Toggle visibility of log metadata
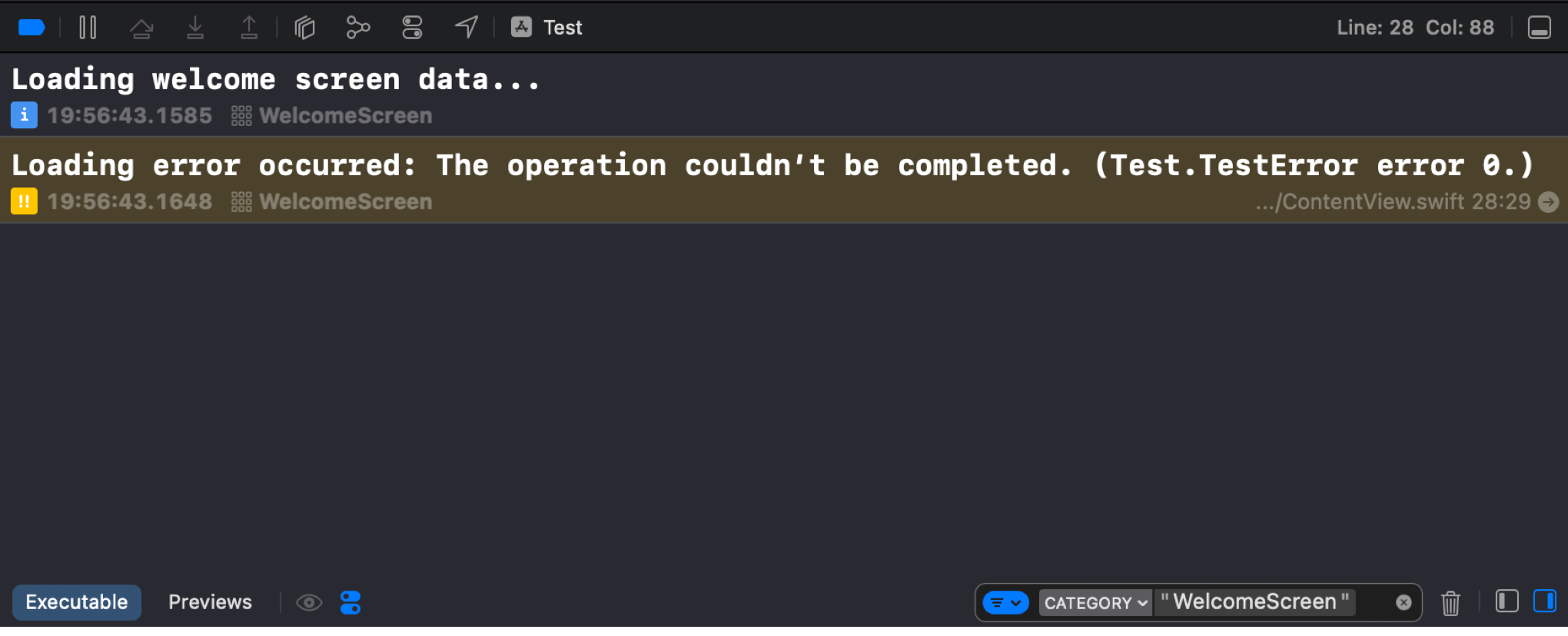This screenshot has height=636, width=1568. [351, 602]
